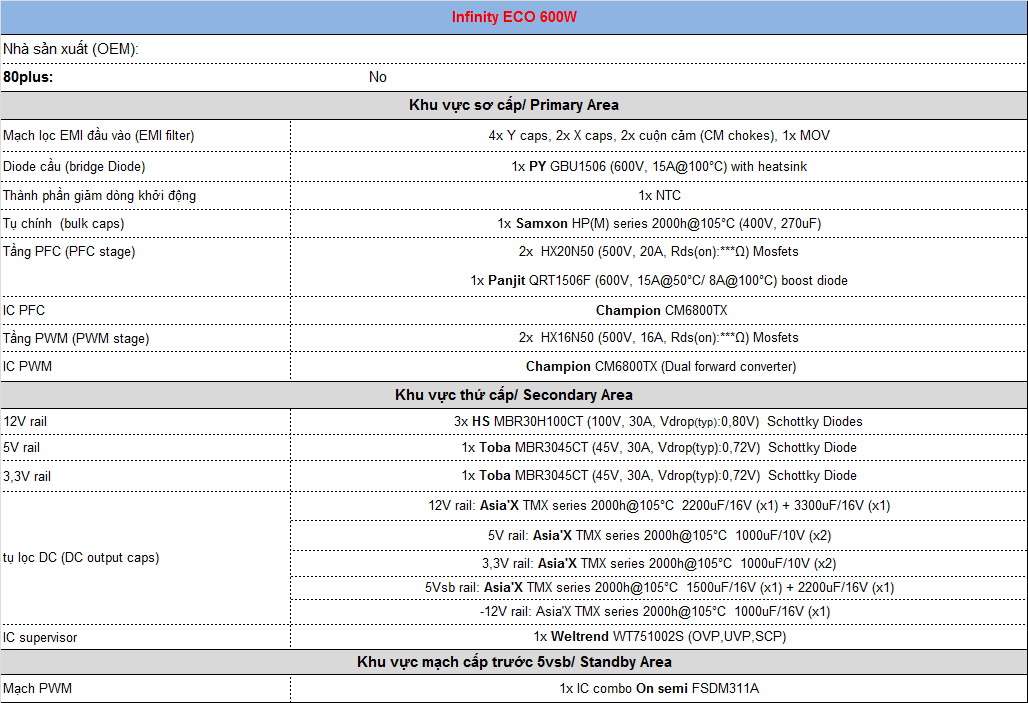
Task: Click the "80plus:" label
Action: tap(28, 77)
